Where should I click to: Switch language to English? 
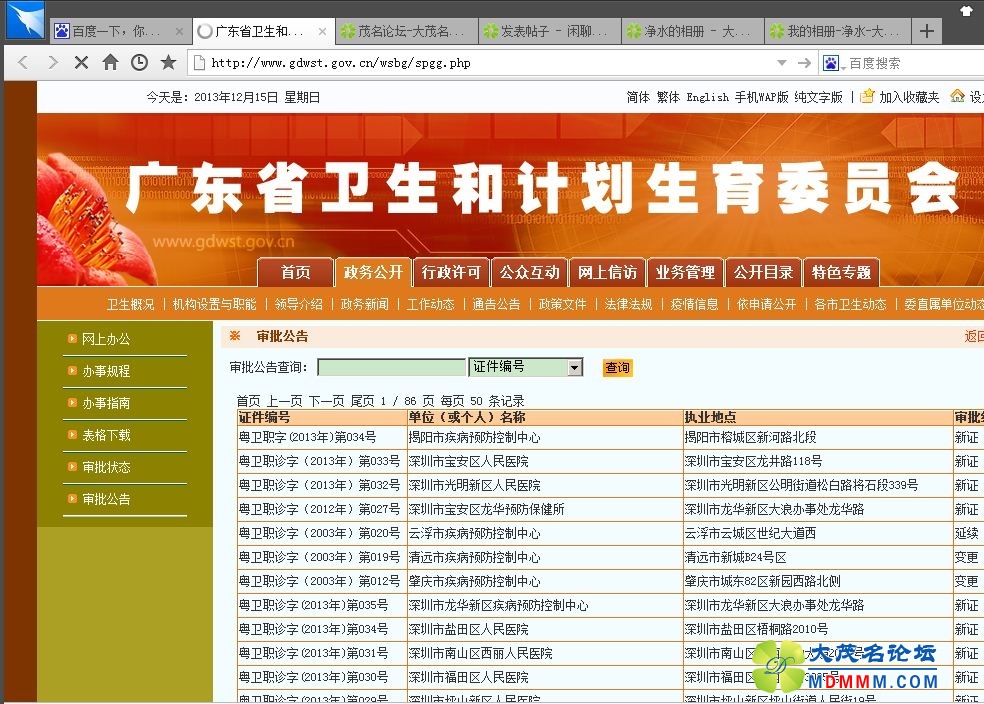[x=708, y=97]
